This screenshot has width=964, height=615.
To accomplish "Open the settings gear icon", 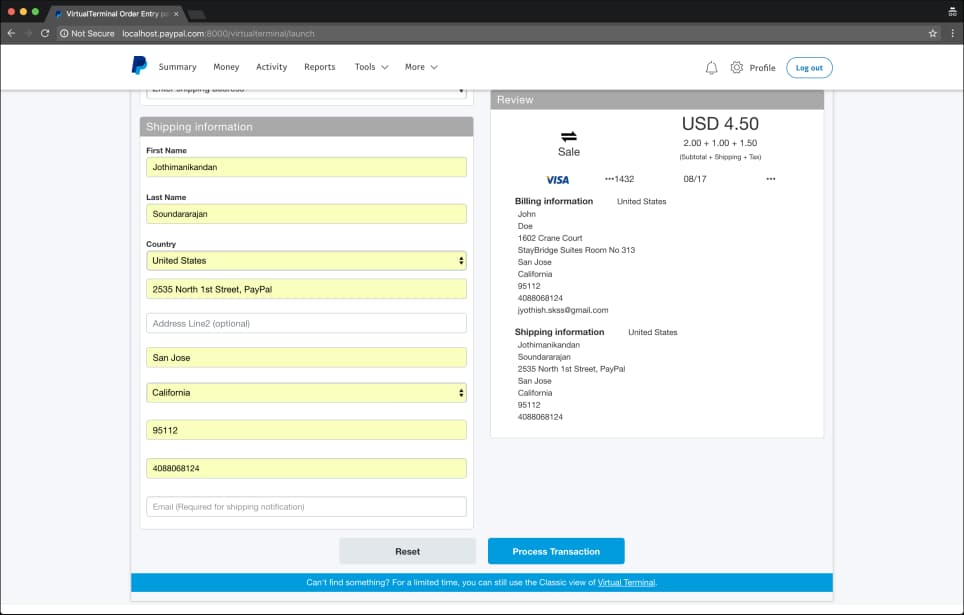I will [x=737, y=68].
